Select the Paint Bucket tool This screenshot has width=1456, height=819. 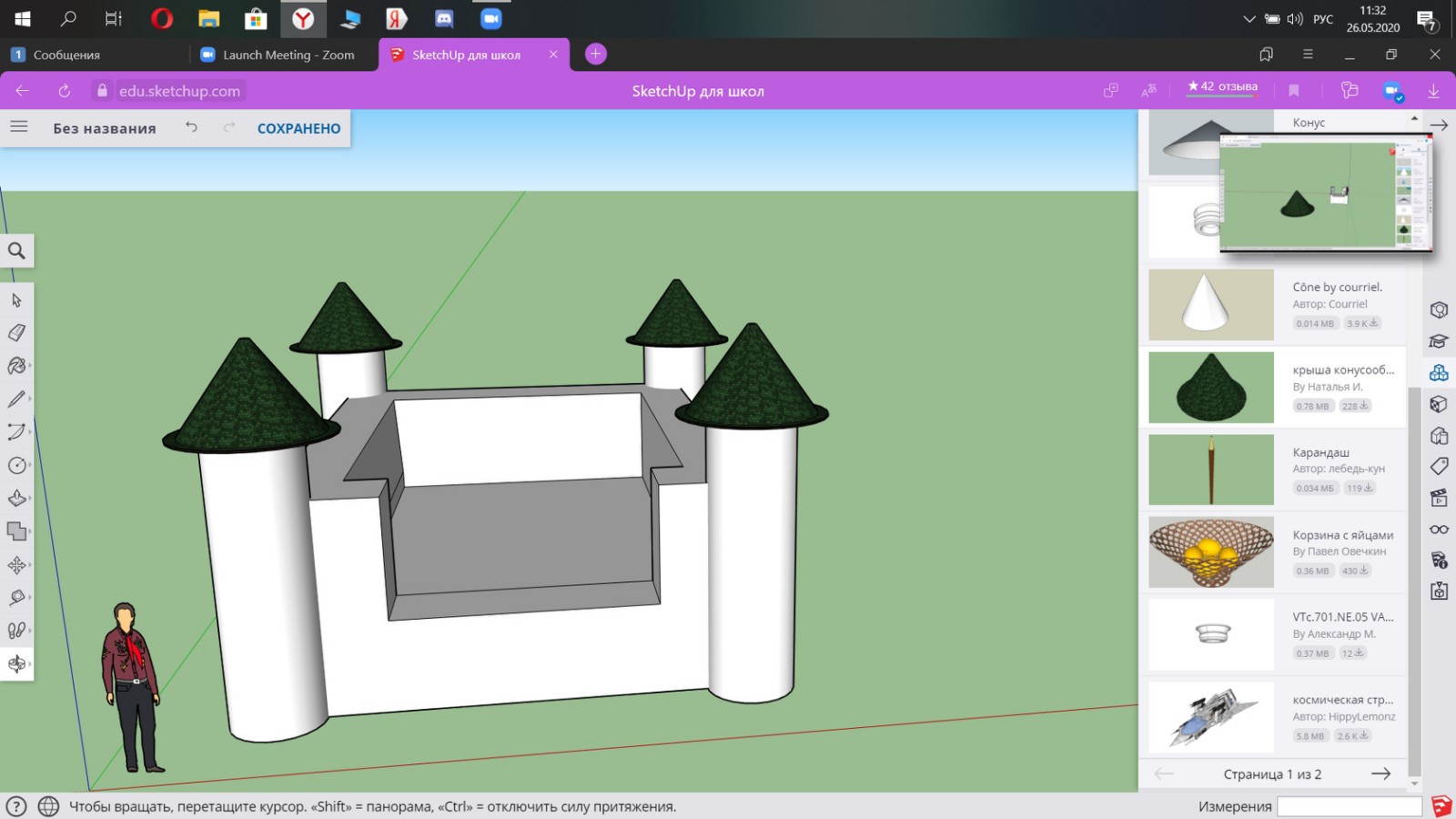coord(16,366)
